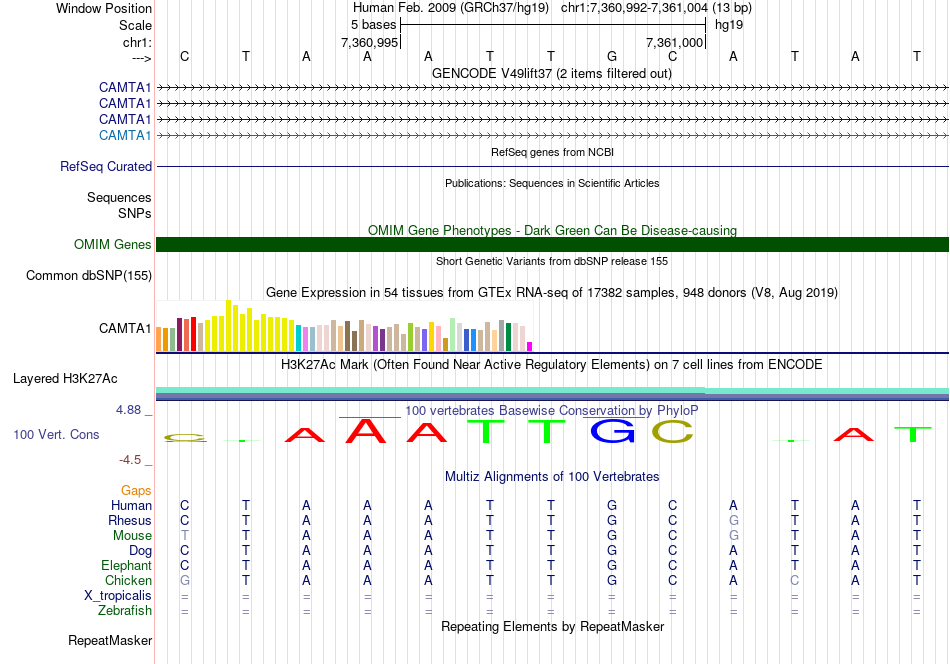The image size is (950, 664).
Task: Click the OMIM Genes track label
Action: click(113, 244)
